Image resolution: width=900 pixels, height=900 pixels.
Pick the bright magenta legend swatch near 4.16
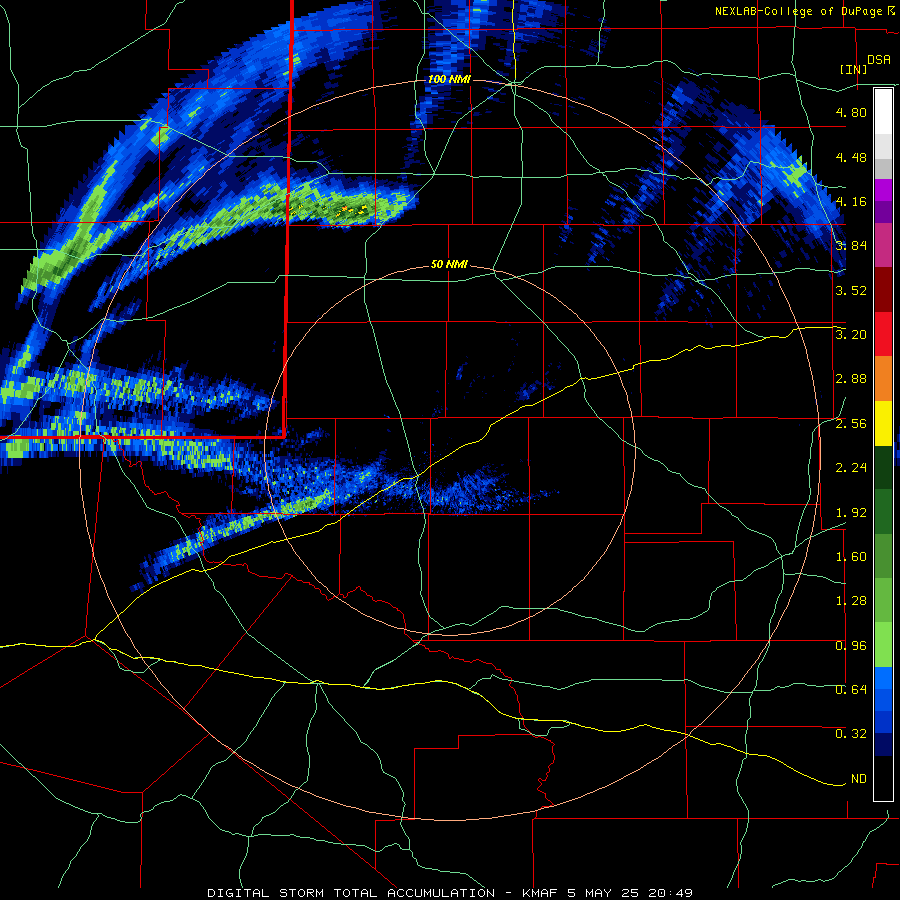point(883,190)
